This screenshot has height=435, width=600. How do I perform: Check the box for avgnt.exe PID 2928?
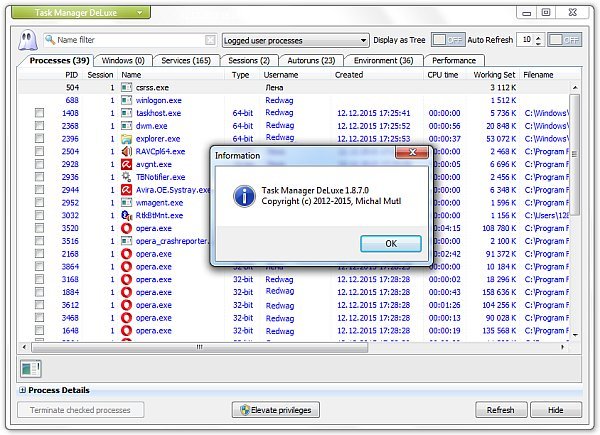coord(39,164)
